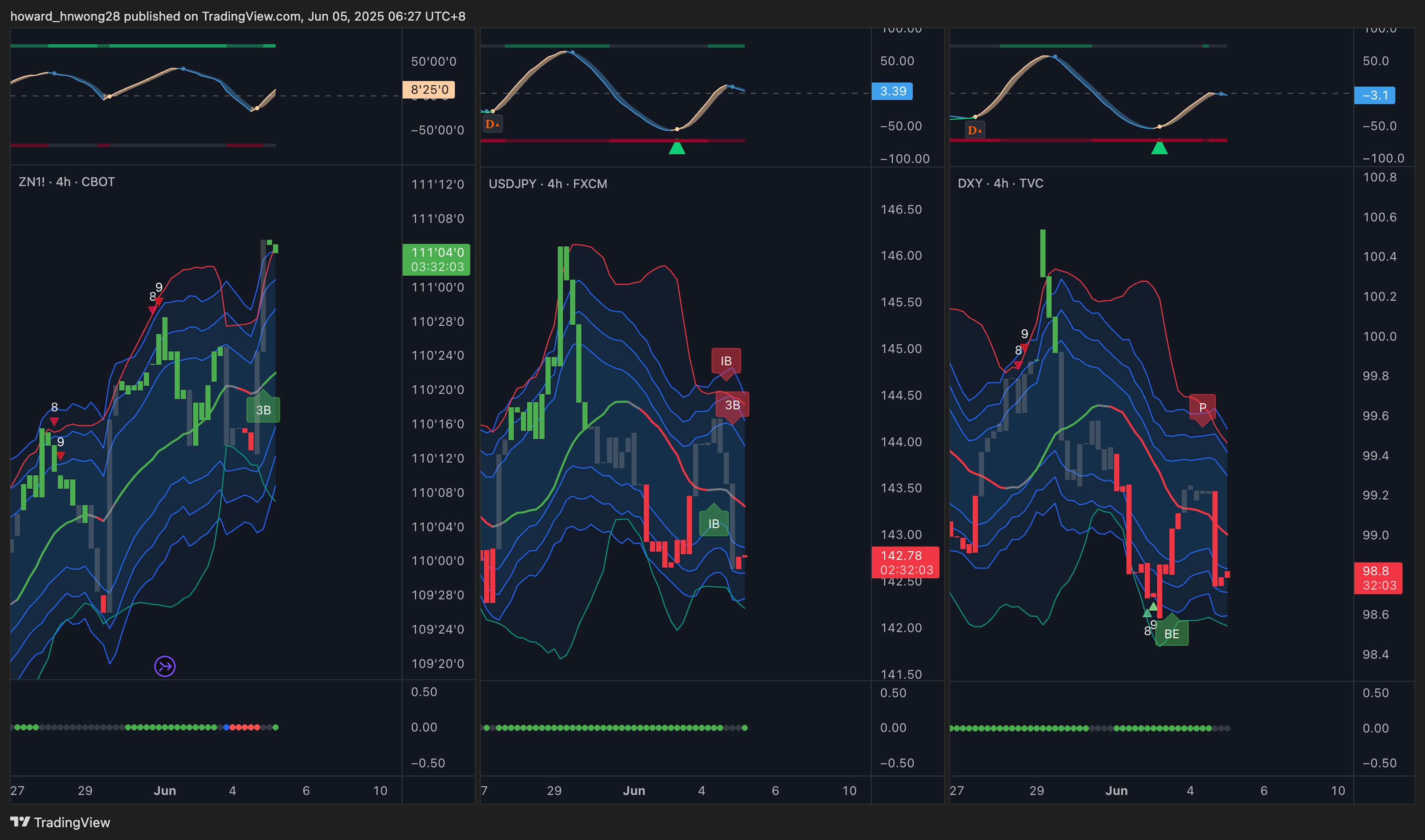Viewport: 1425px width, 840px height.
Task: Click the purple replay-arrow icon in ZN1 chart
Action: [x=165, y=666]
